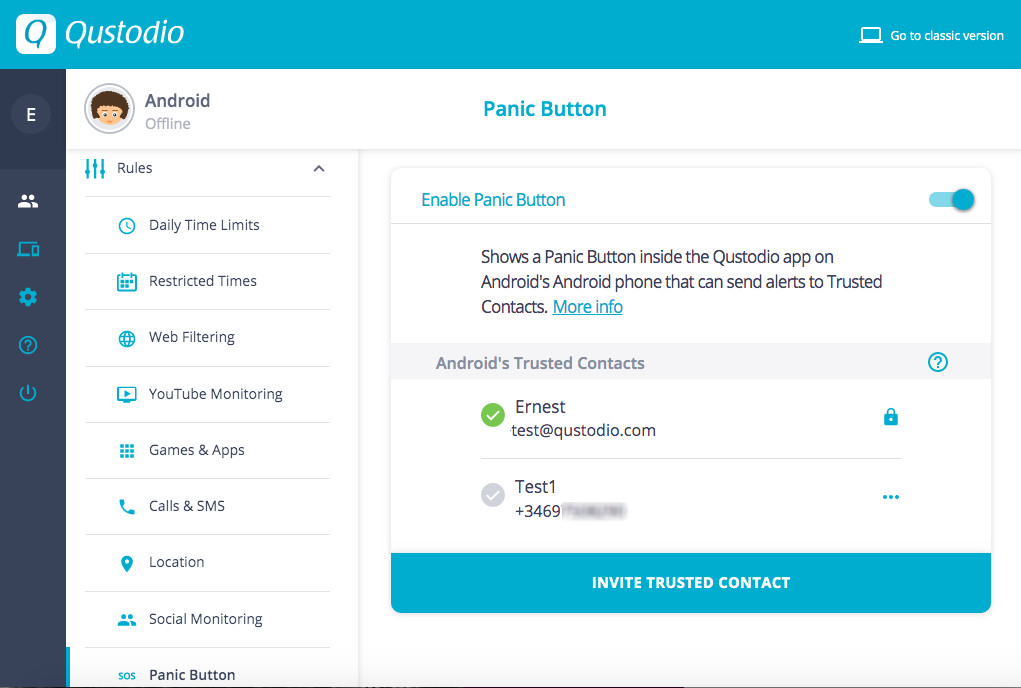Click the Android child profile avatar

(109, 109)
